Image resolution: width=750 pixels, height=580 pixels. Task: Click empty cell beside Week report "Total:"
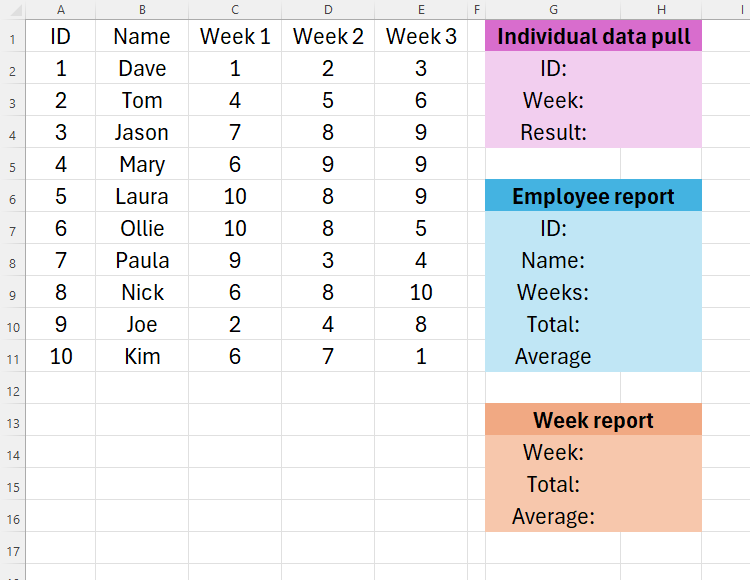pyautogui.click(x=660, y=485)
